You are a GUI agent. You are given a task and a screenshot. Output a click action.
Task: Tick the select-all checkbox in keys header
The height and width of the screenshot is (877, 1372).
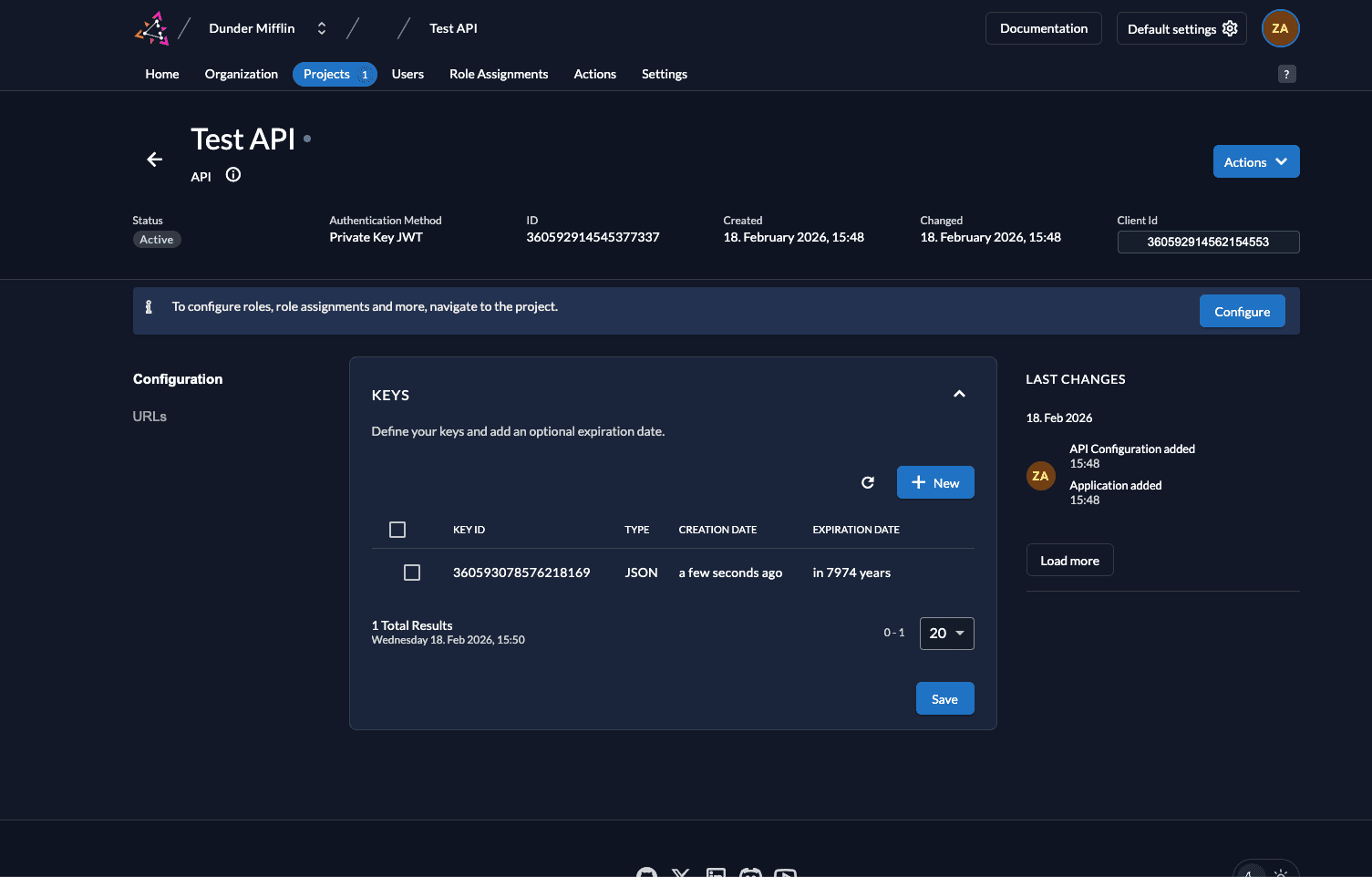coord(397,530)
